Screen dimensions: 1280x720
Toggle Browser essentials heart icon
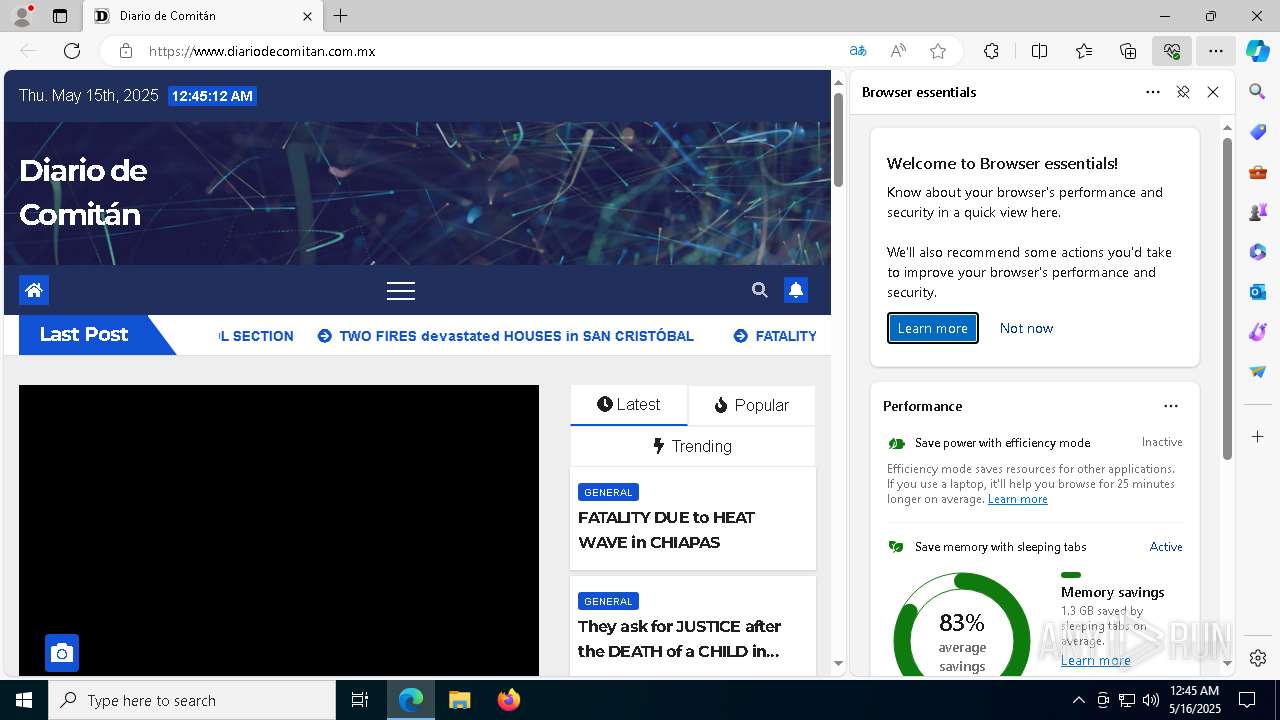click(x=1172, y=51)
